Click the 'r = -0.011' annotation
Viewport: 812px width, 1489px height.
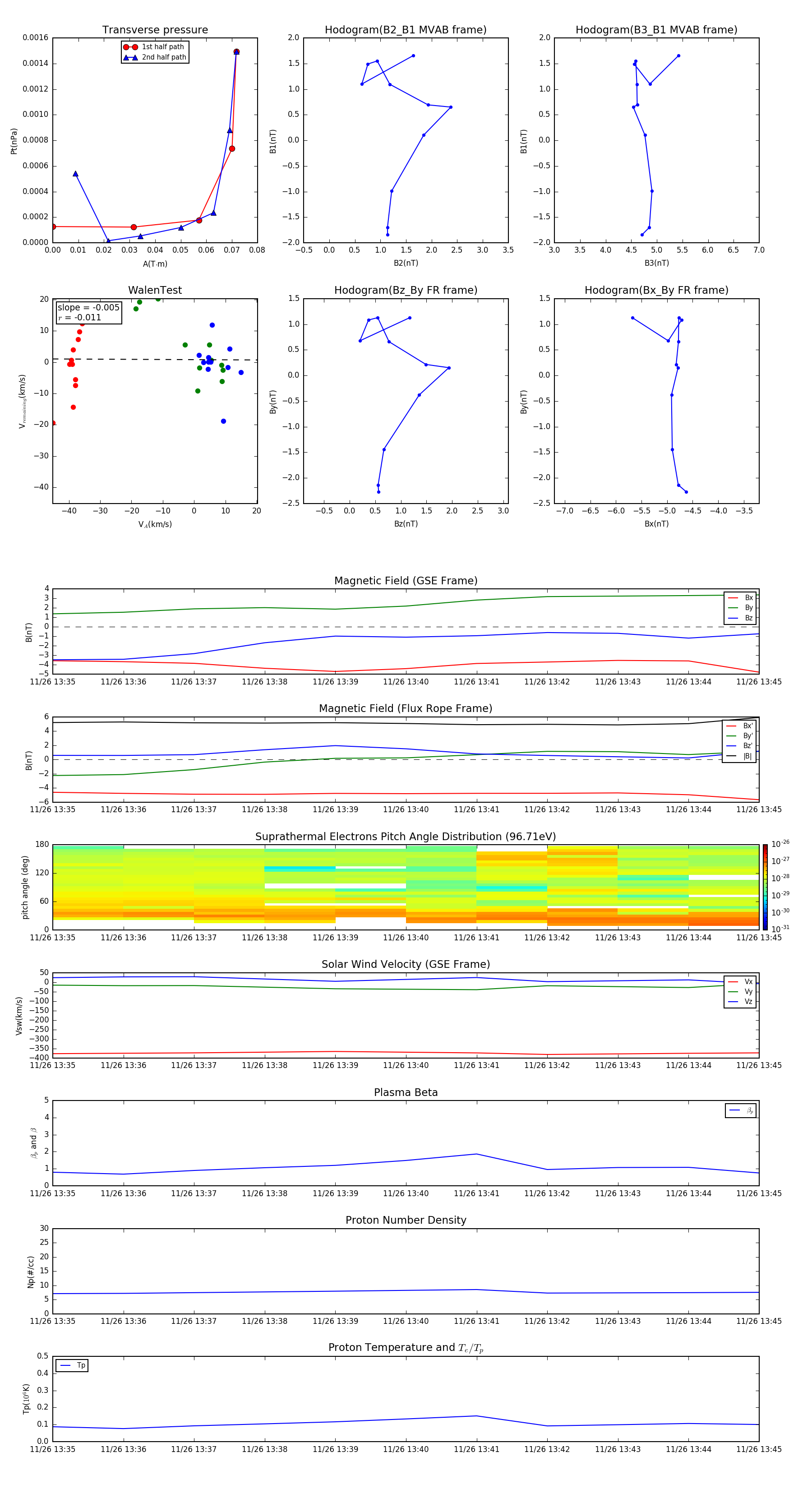(80, 317)
